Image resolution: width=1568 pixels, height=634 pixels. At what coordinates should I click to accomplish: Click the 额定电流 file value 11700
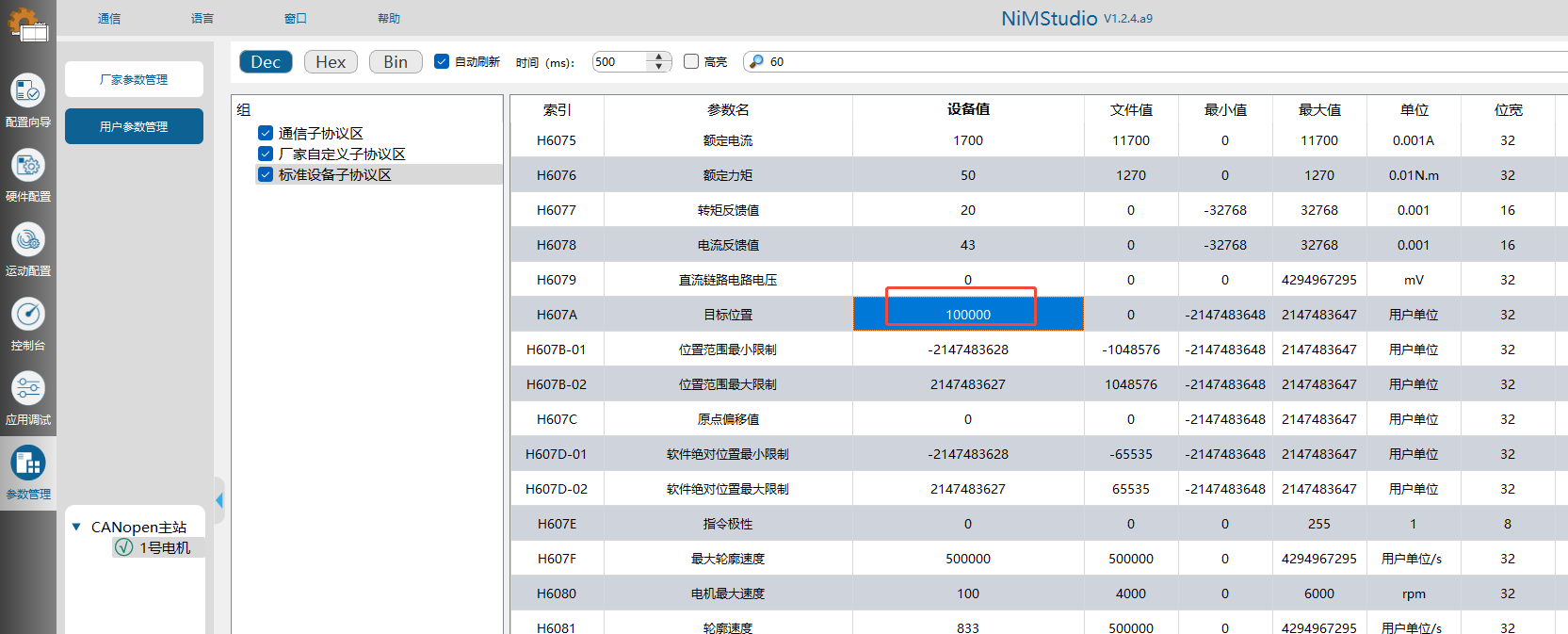pyautogui.click(x=1131, y=140)
